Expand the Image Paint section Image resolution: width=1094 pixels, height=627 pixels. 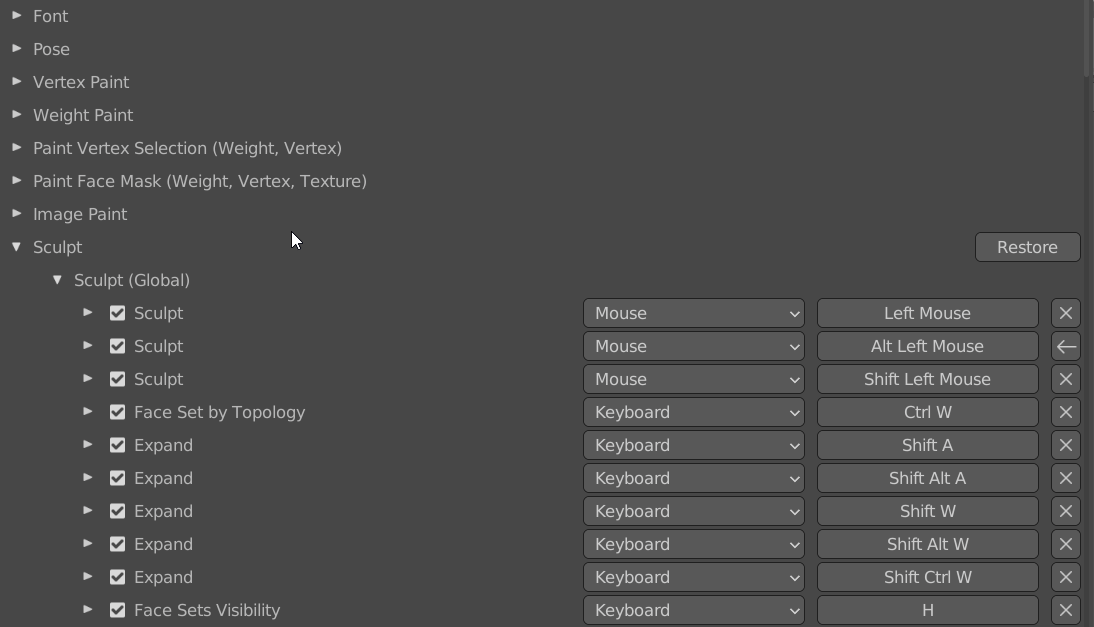coord(17,213)
